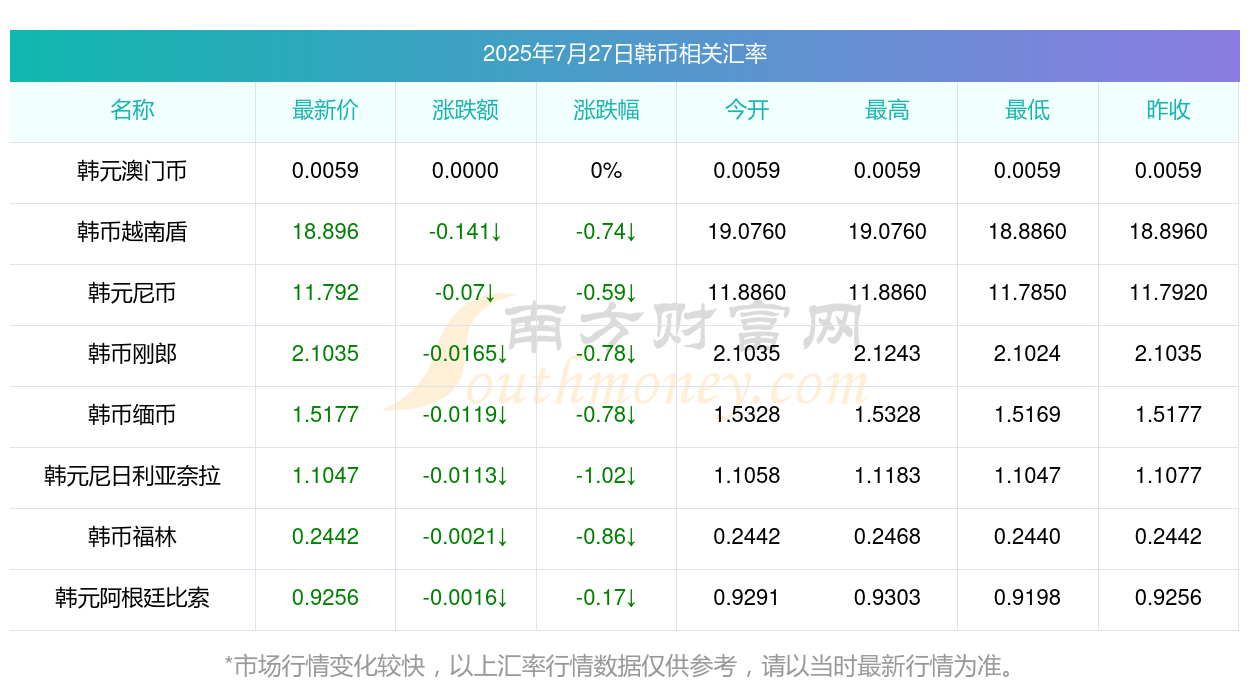This screenshot has width=1250, height=698.
Task: Click change value -0.0113↓
Action: 466,476
